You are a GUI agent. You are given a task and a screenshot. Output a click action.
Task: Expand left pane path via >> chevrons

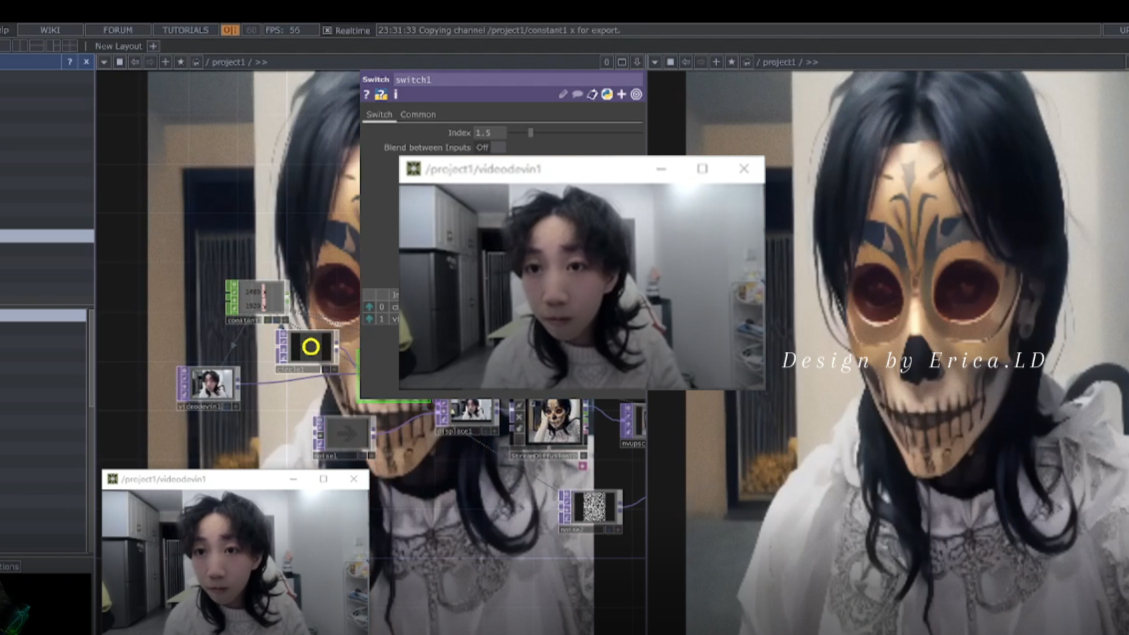click(x=261, y=62)
